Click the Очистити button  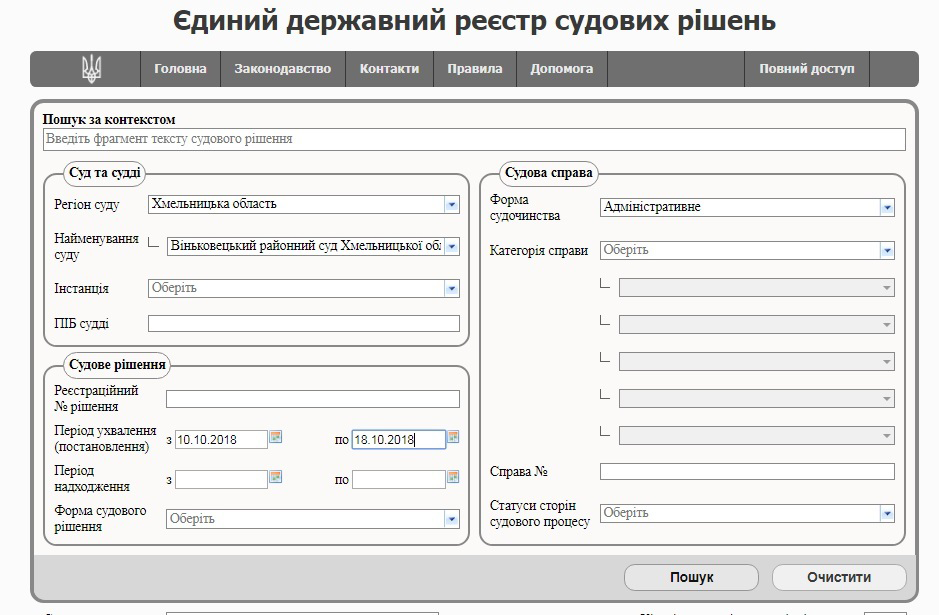pos(838,577)
